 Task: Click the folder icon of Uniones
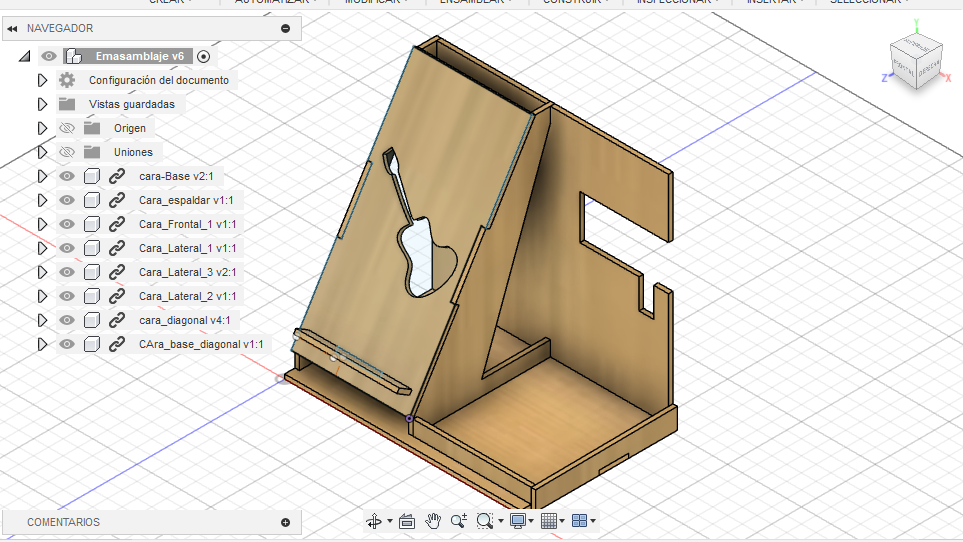pos(92,152)
